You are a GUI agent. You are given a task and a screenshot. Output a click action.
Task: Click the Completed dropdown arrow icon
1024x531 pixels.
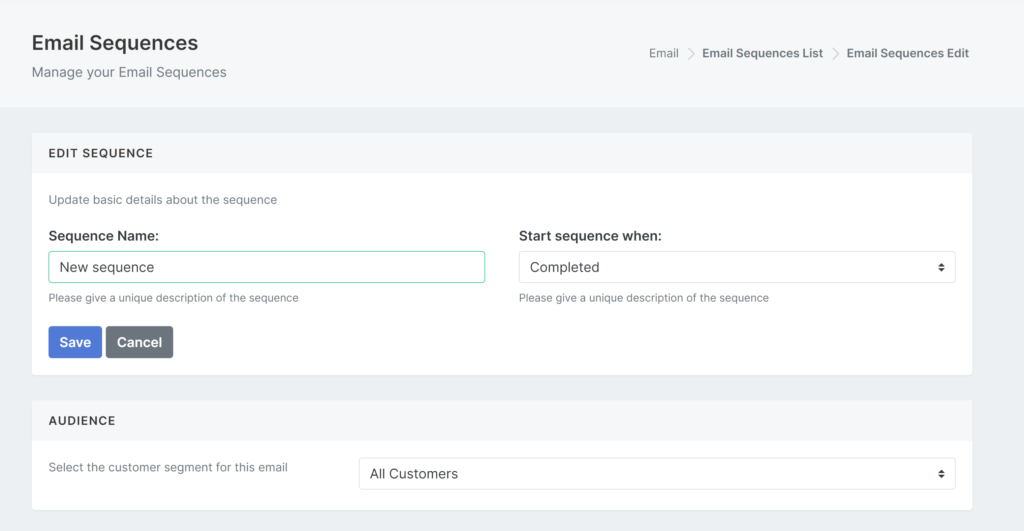[941, 267]
